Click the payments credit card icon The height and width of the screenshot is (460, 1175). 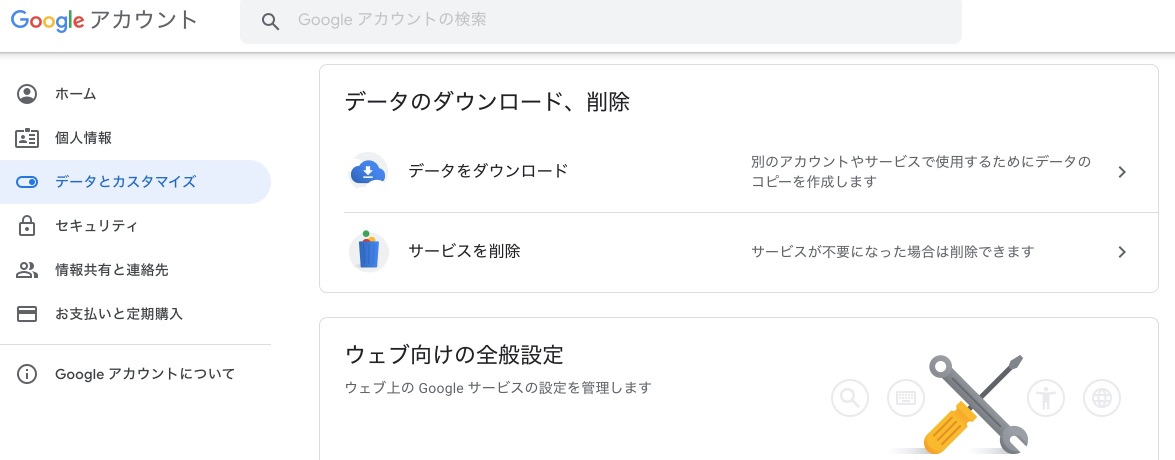click(x=27, y=314)
